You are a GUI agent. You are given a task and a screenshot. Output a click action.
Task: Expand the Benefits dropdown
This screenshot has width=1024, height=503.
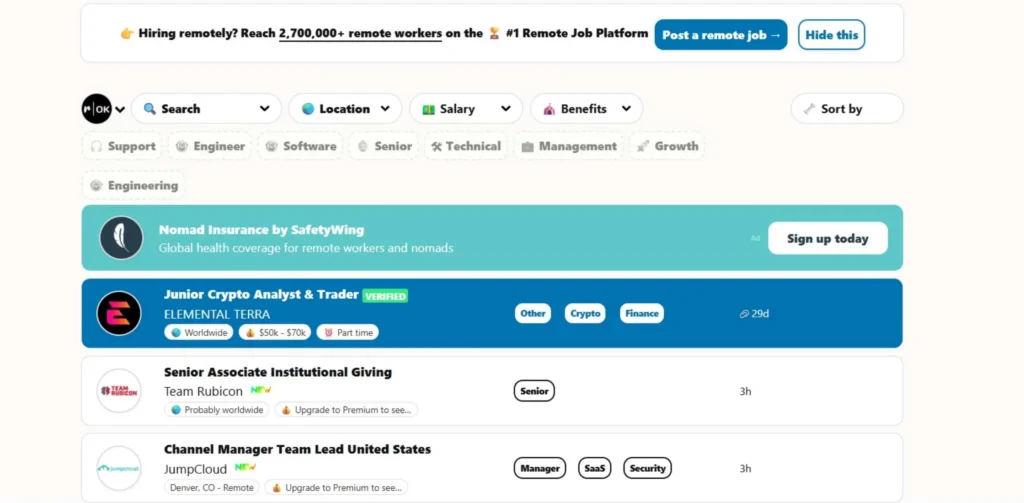click(586, 109)
